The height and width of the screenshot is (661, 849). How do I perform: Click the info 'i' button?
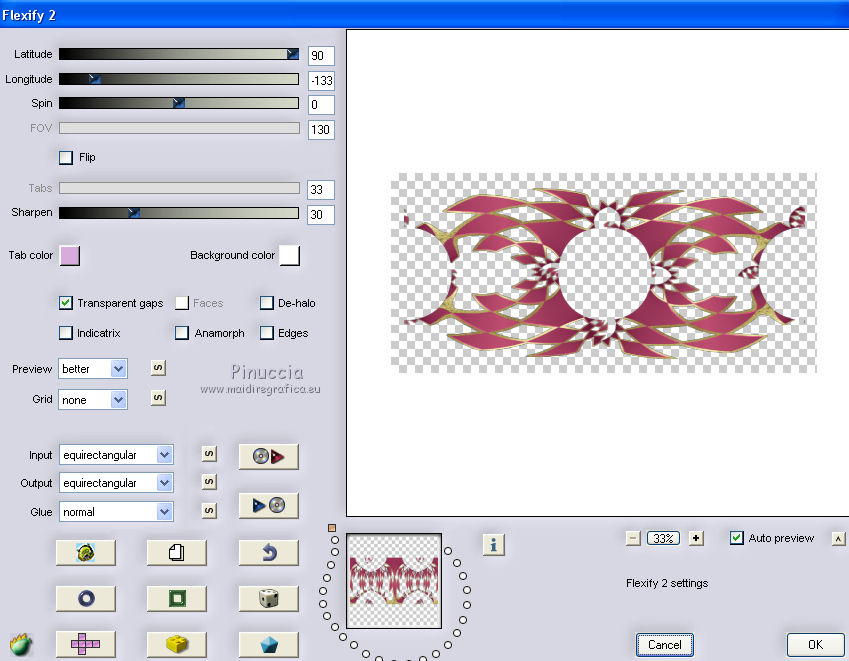point(493,545)
